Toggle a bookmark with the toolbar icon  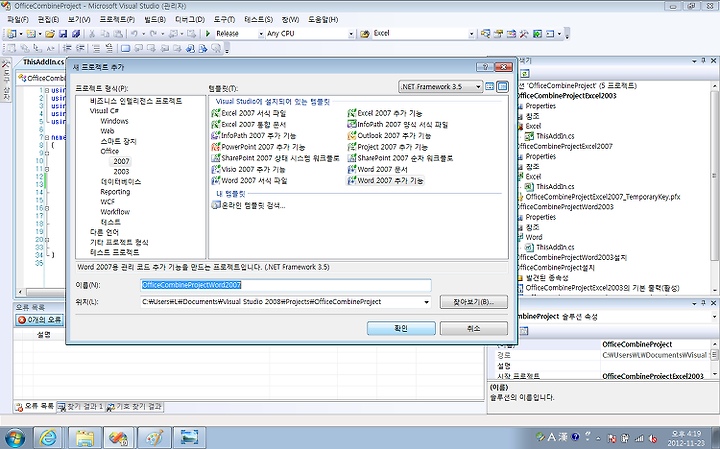(125, 48)
